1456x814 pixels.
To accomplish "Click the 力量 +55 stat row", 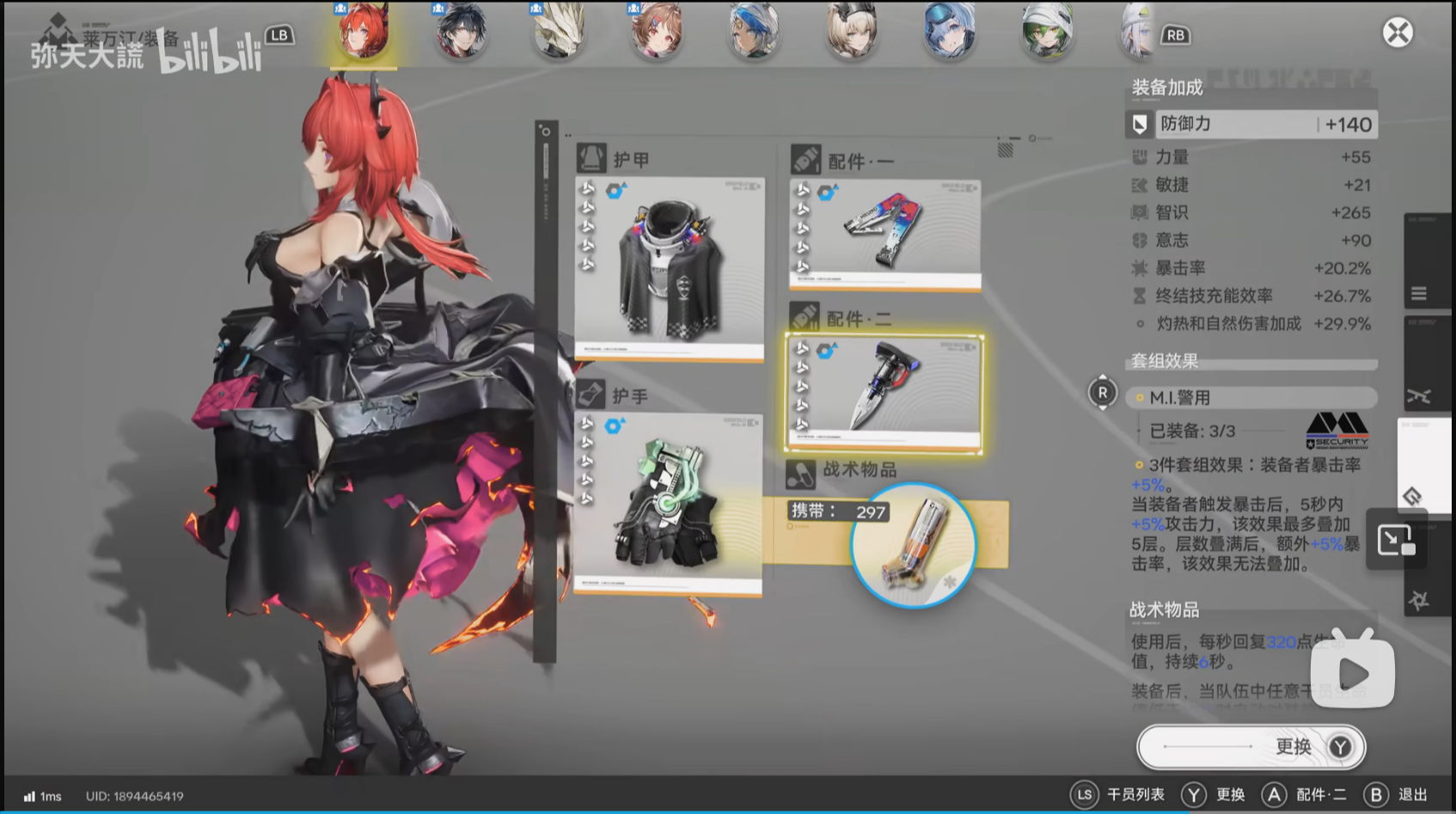I will [x=1251, y=157].
